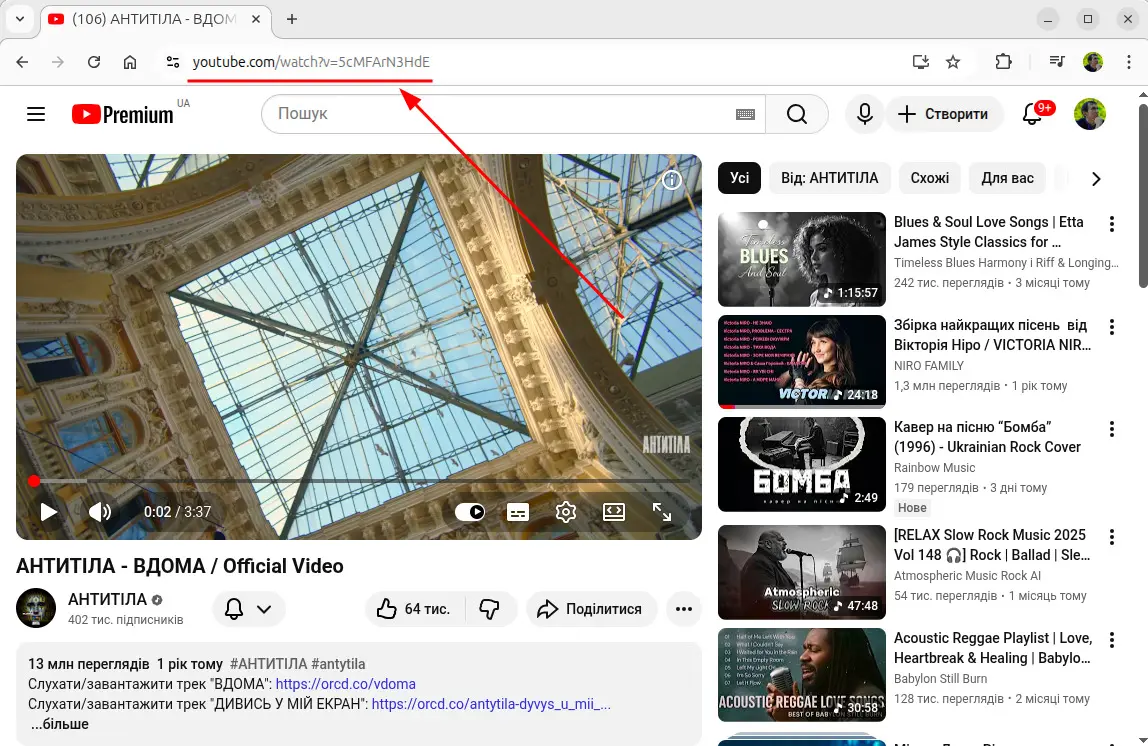Open the player Settings gear
This screenshot has width=1148, height=746.
(565, 511)
